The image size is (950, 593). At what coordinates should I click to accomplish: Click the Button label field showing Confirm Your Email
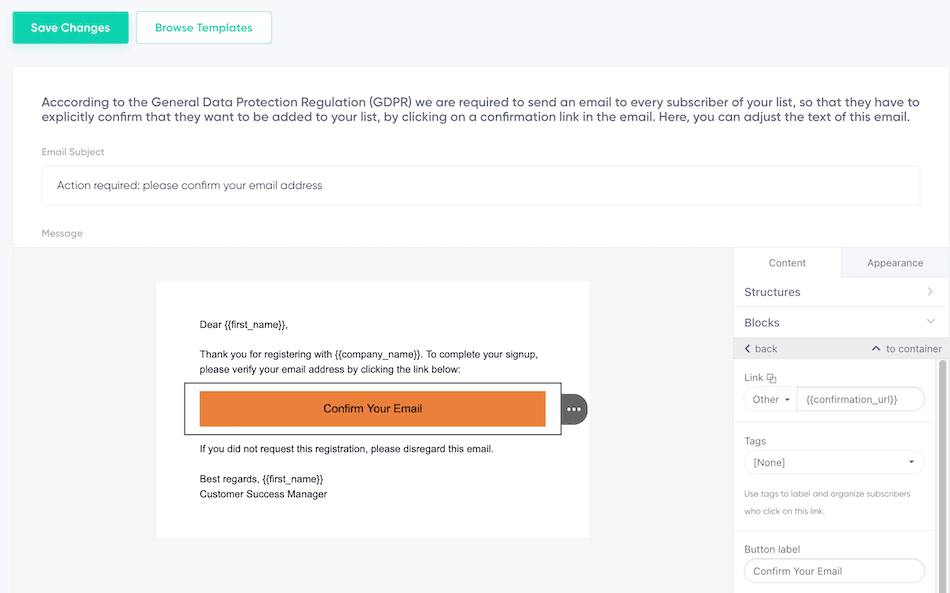[833, 570]
